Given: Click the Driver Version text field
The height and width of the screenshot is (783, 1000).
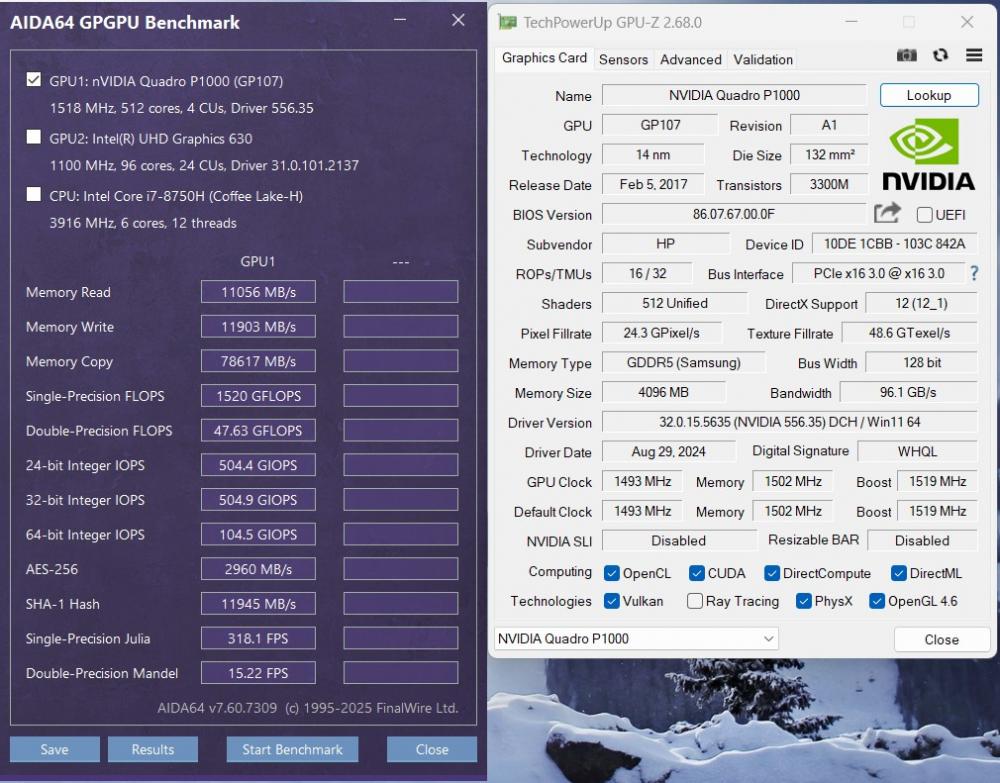Looking at the screenshot, I should tap(789, 422).
